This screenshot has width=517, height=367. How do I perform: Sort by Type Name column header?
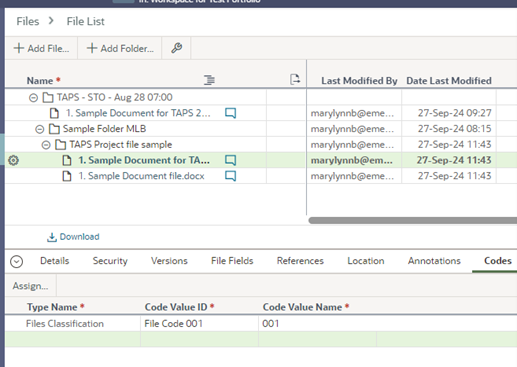pyautogui.click(x=52, y=307)
